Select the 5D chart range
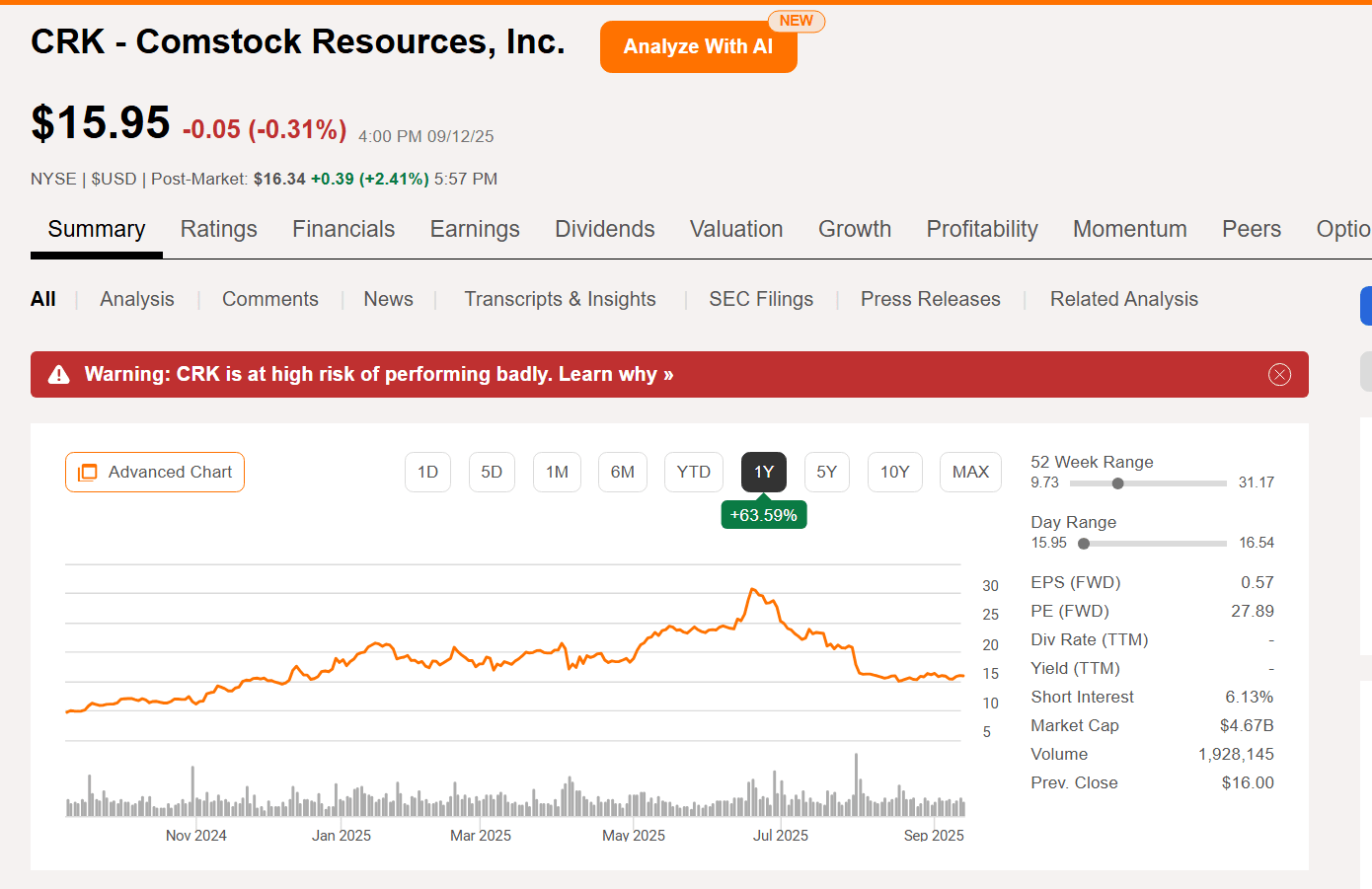The width and height of the screenshot is (1372, 889). [x=492, y=472]
